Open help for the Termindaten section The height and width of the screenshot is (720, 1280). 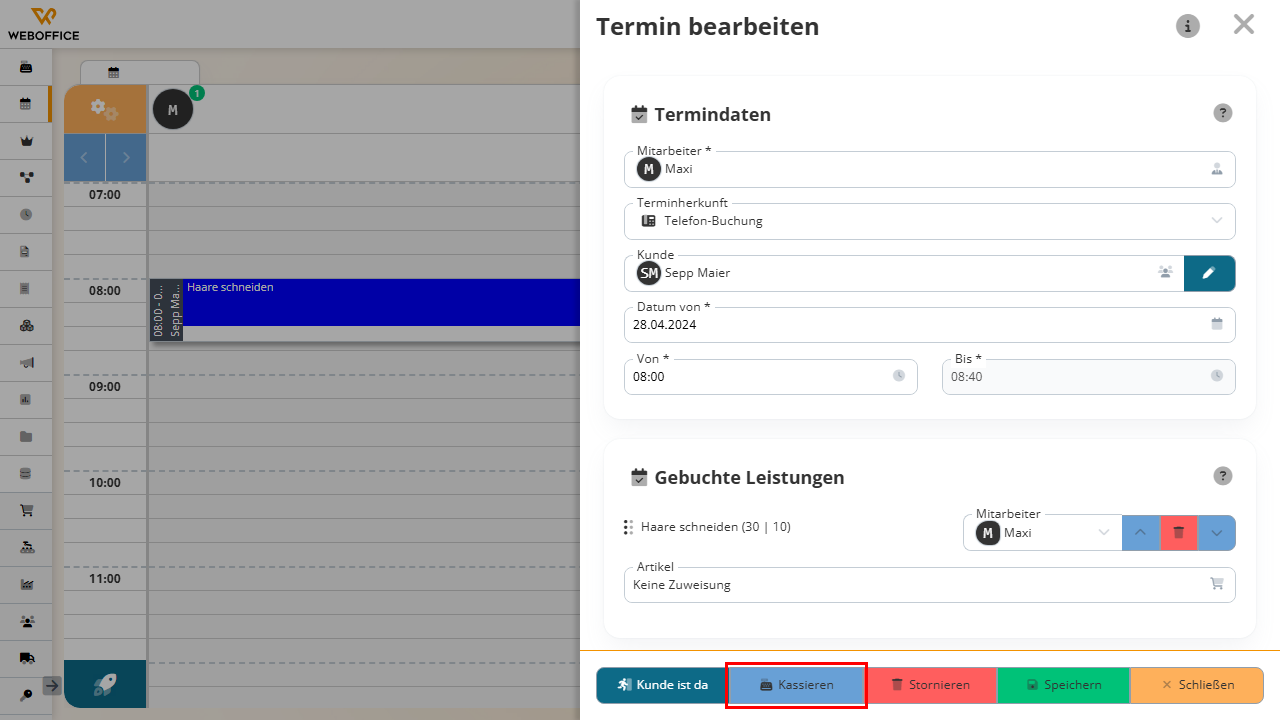1223,113
